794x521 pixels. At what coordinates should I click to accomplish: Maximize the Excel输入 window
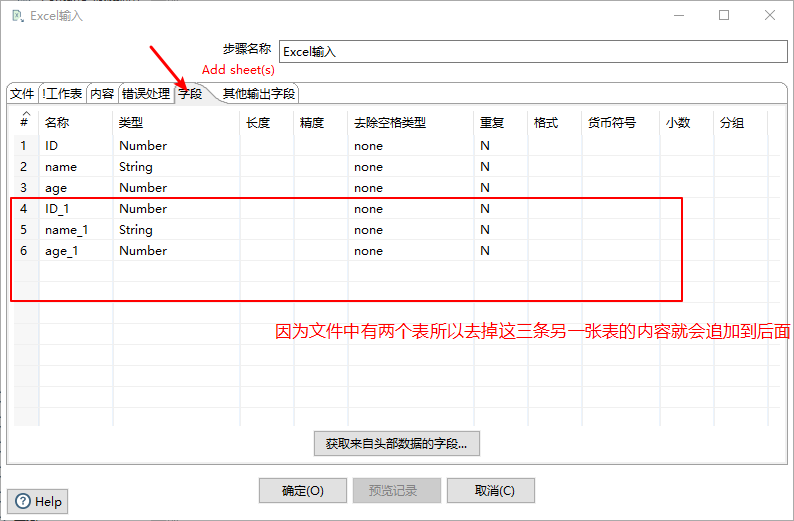[724, 15]
